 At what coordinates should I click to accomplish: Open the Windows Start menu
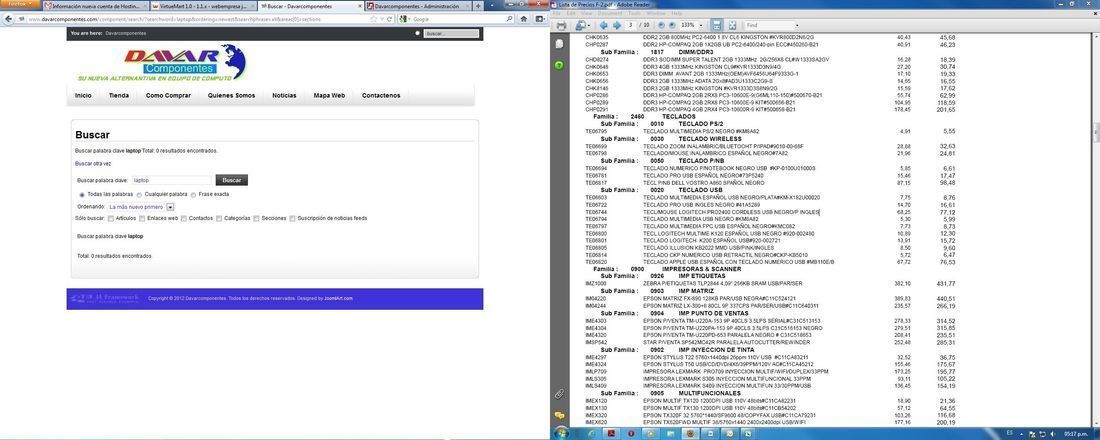pos(563,433)
